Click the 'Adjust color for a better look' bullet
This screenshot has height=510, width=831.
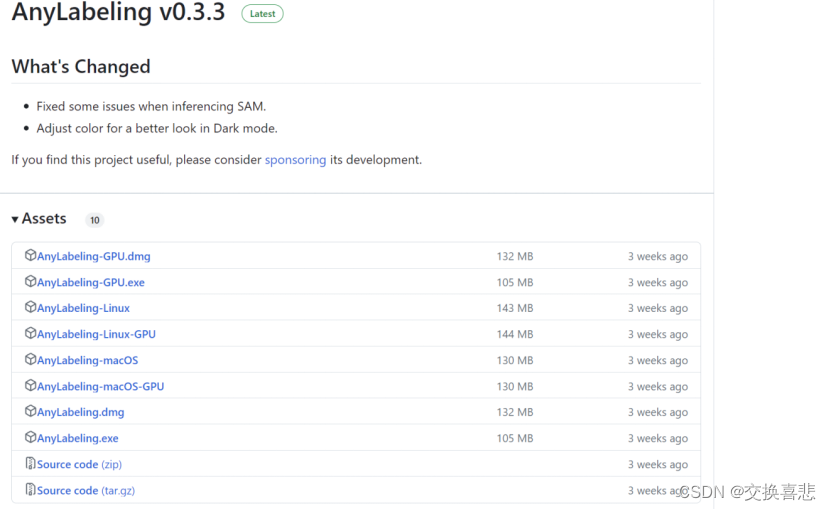[157, 128]
